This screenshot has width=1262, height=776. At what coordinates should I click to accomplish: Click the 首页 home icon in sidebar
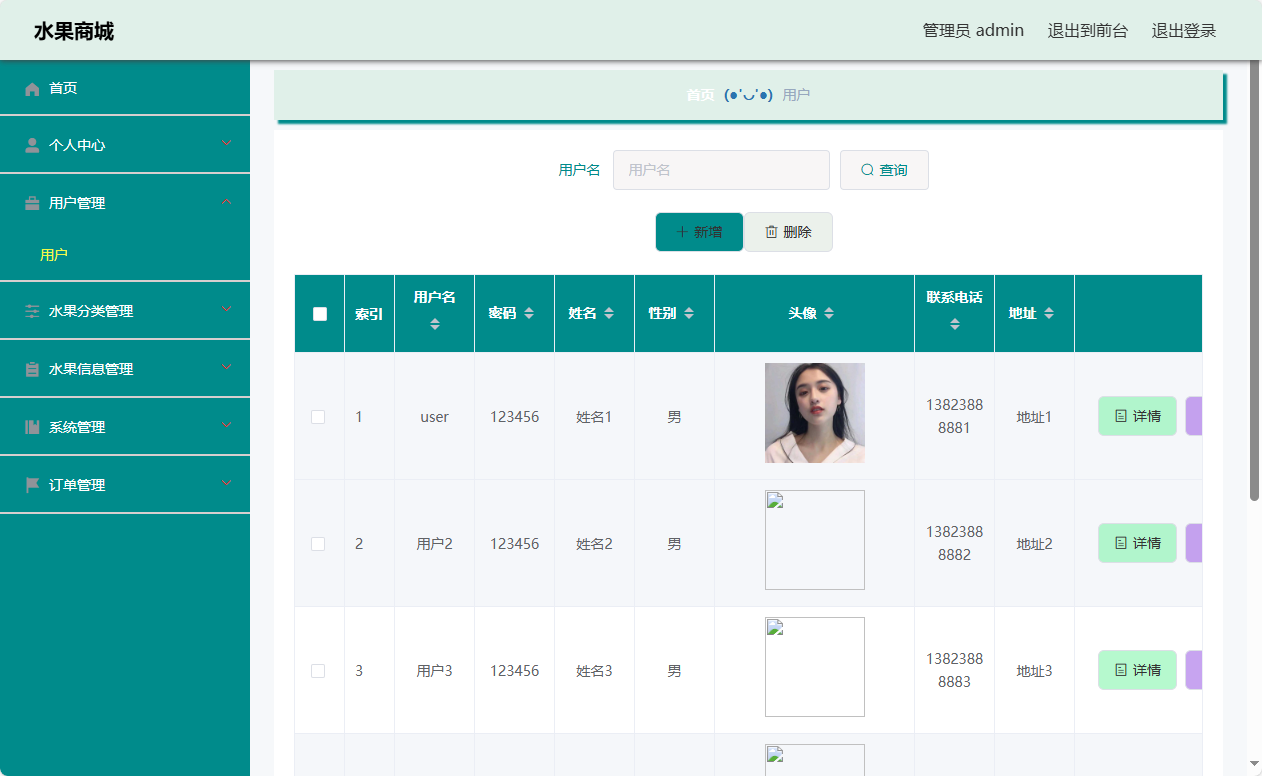[31, 88]
